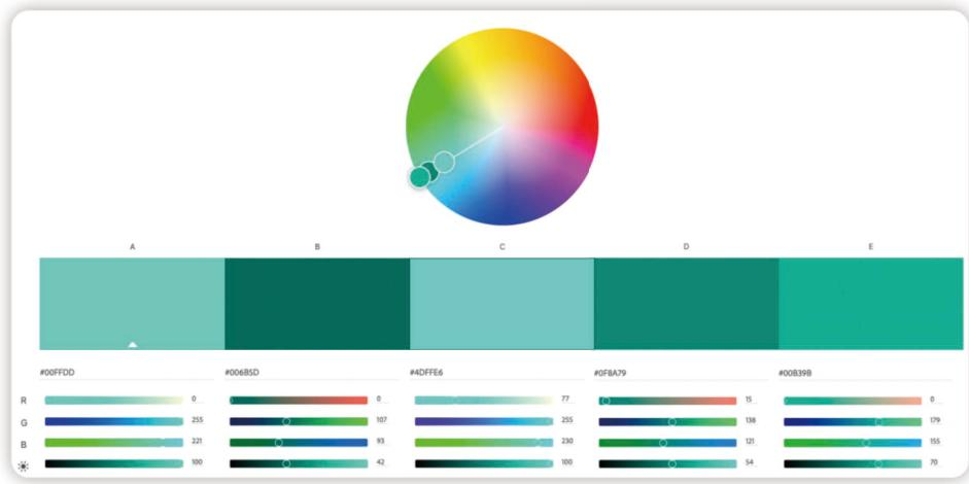Click the brightness slider for color A

114,464
